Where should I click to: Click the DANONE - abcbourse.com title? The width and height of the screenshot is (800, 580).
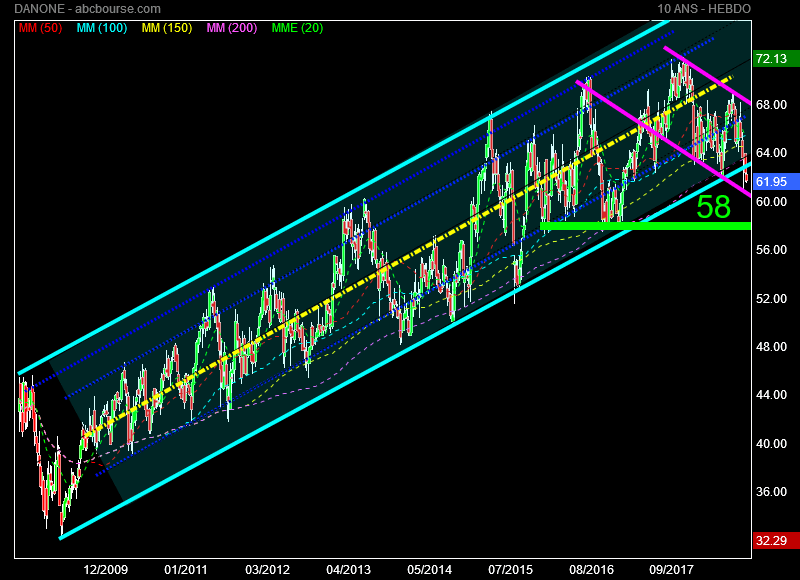(x=87, y=9)
